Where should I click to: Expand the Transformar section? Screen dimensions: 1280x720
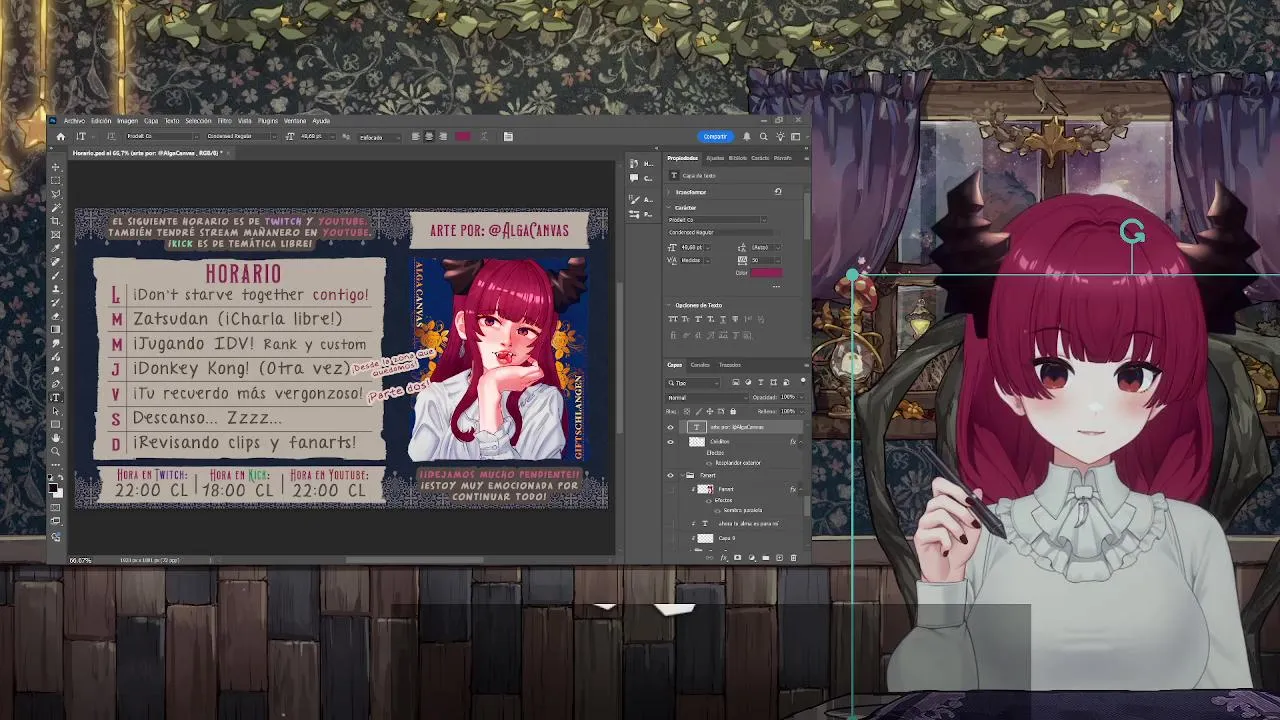[668, 192]
